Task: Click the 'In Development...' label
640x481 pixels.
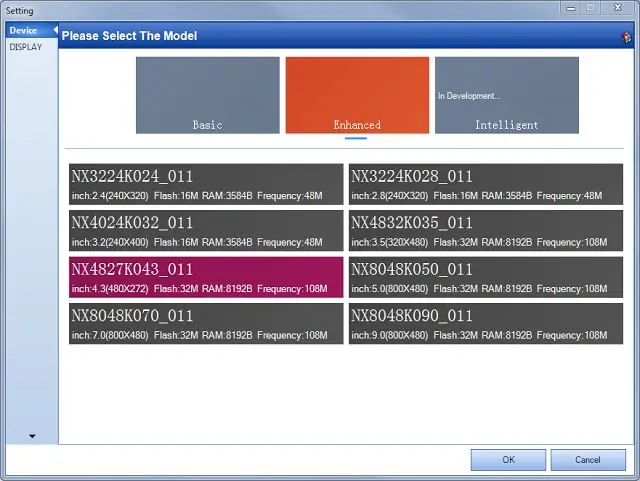Action: point(469,96)
